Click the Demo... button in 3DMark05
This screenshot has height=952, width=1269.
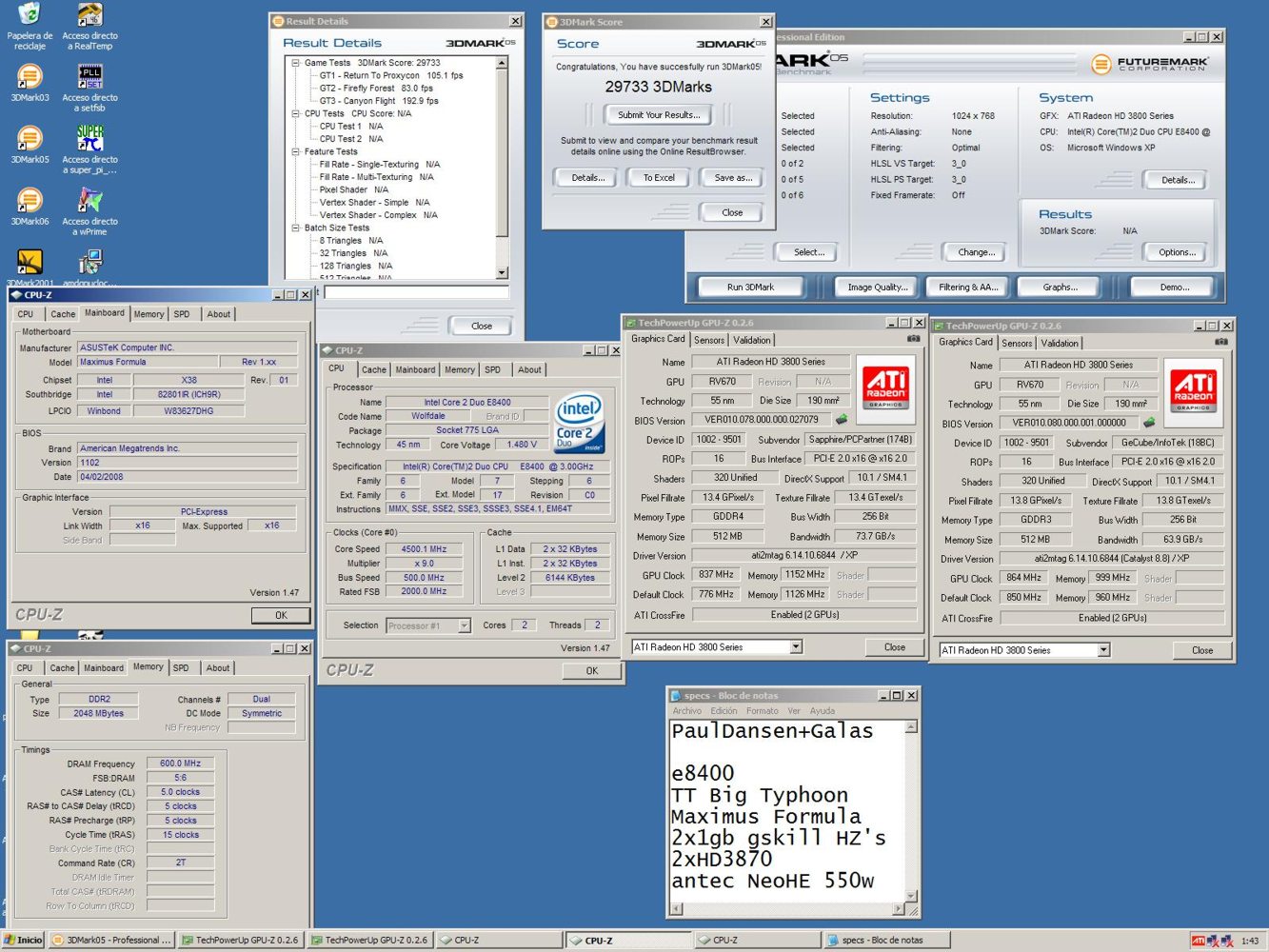pos(1175,287)
